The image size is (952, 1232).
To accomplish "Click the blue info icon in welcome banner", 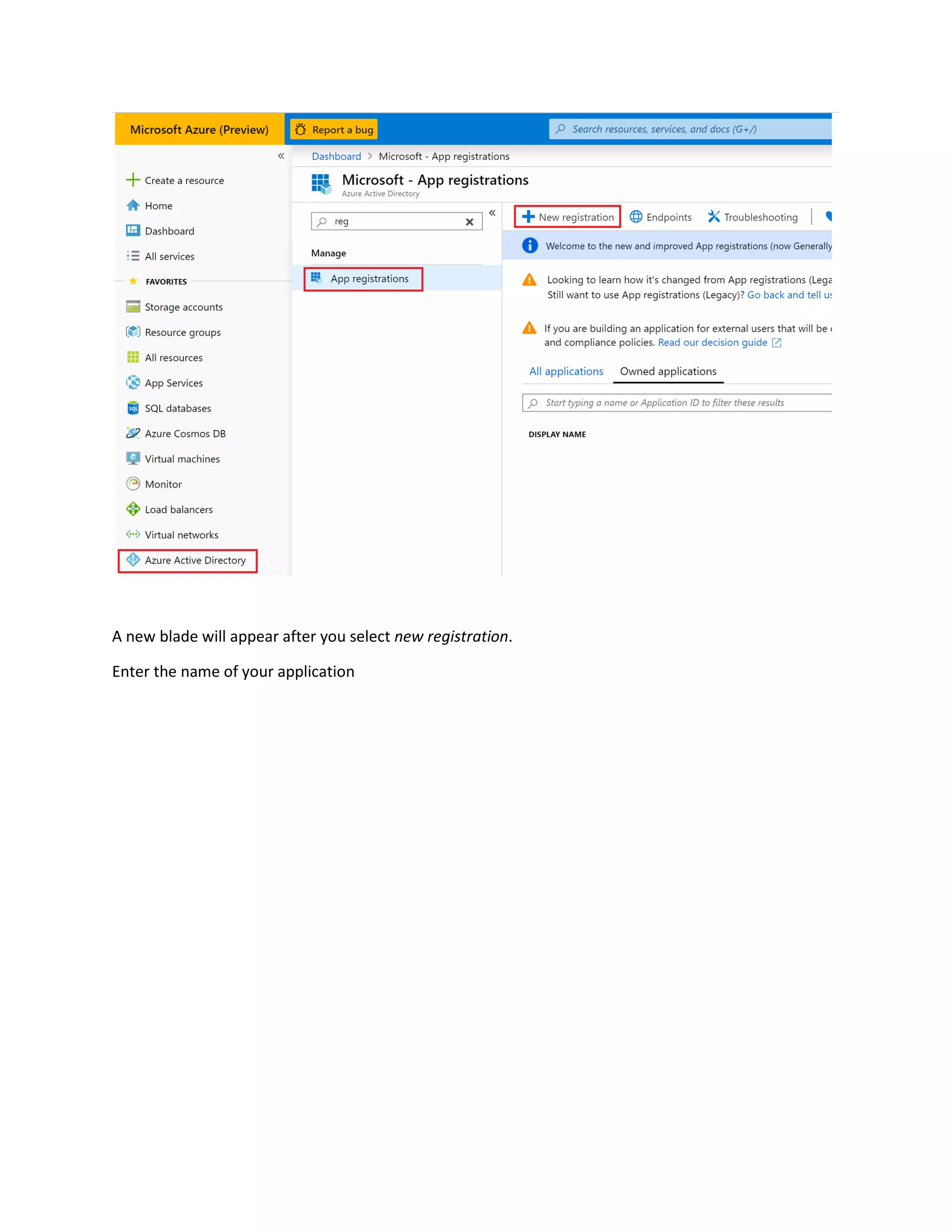I will pos(529,245).
